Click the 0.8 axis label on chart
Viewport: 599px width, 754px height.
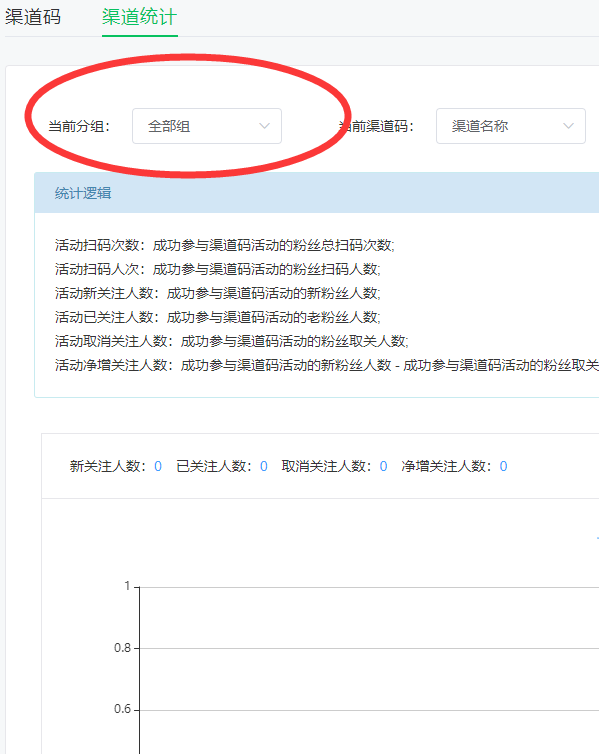coord(122,648)
